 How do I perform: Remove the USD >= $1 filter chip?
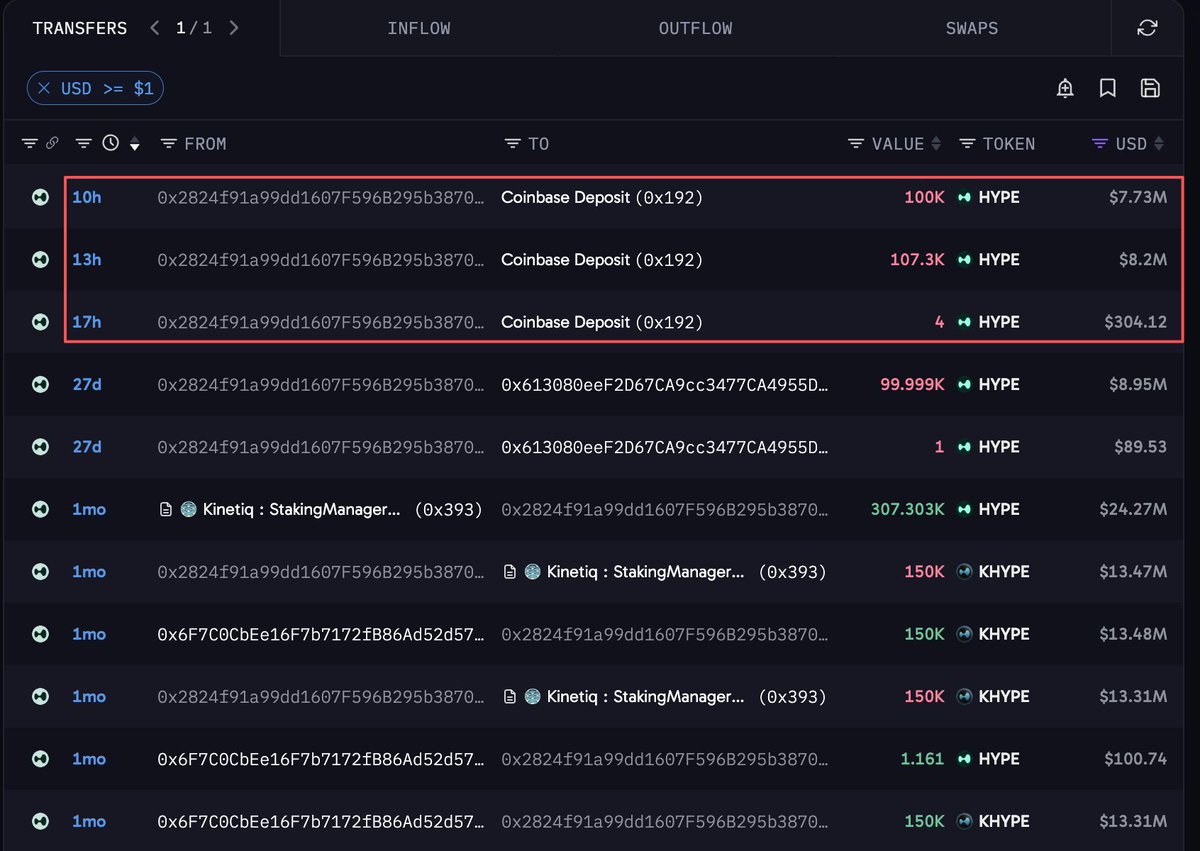44,89
